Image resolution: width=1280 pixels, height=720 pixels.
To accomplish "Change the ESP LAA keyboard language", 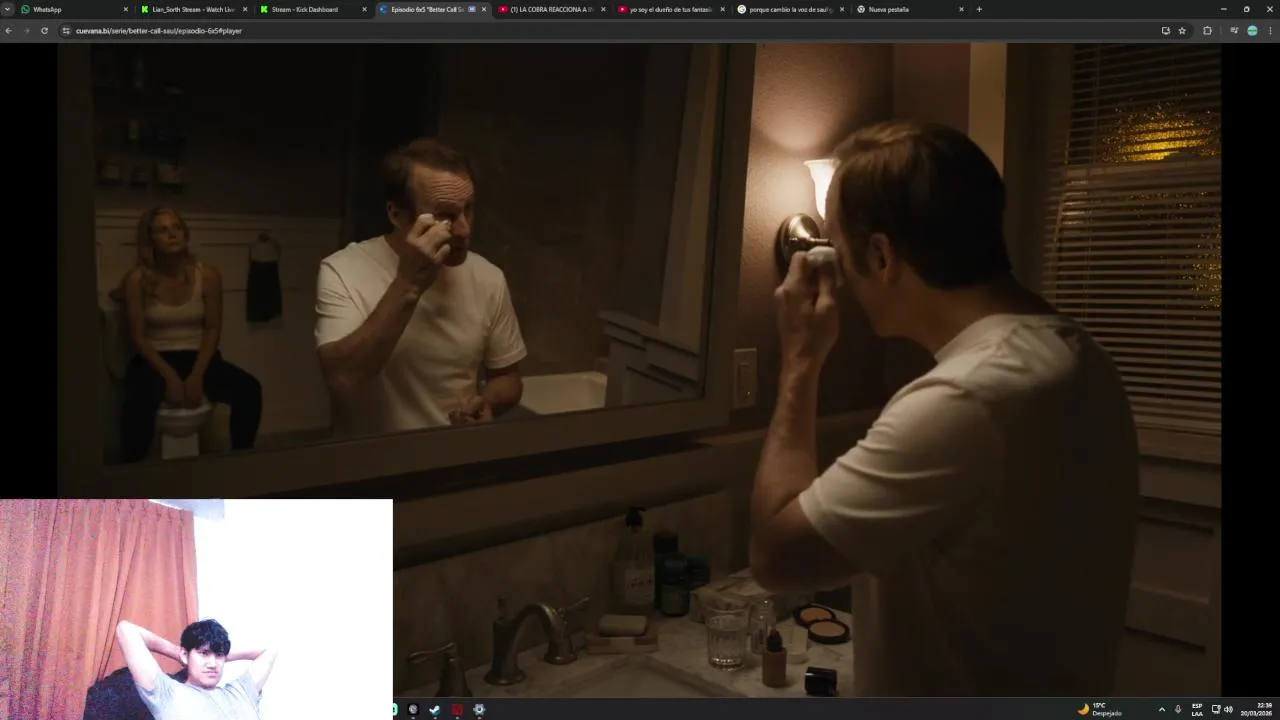I will click(1197, 709).
